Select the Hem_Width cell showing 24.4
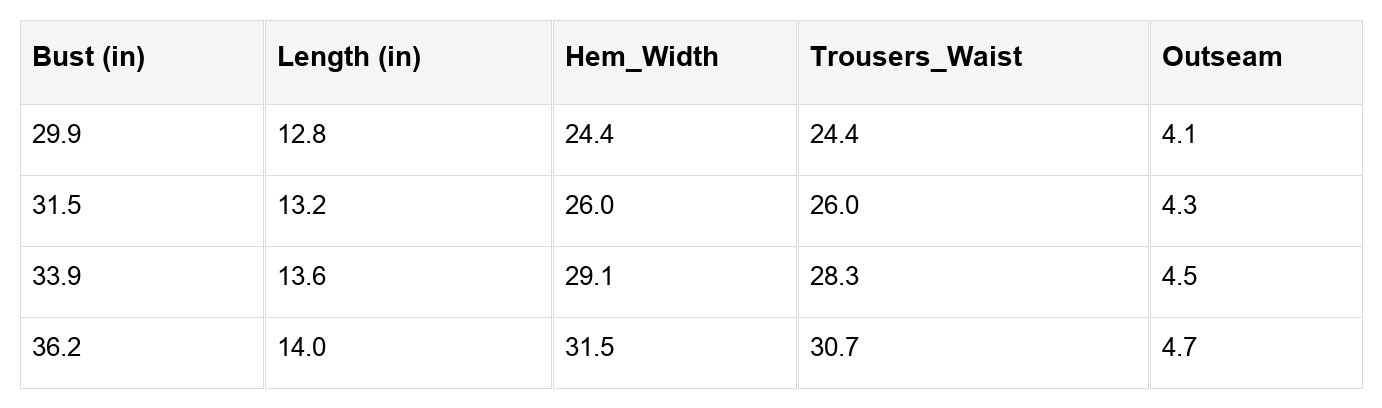This screenshot has width=1382, height=408. [589, 134]
